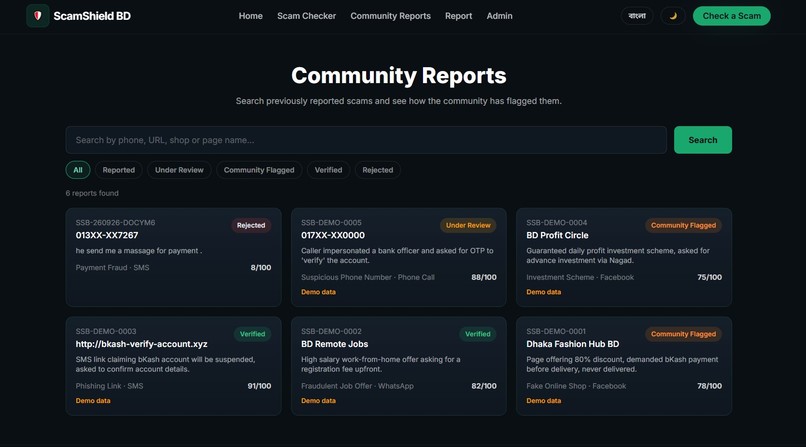Click report ID SSB-260926-DOCYM6
This screenshot has height=447, width=806.
pyautogui.click(x=115, y=222)
